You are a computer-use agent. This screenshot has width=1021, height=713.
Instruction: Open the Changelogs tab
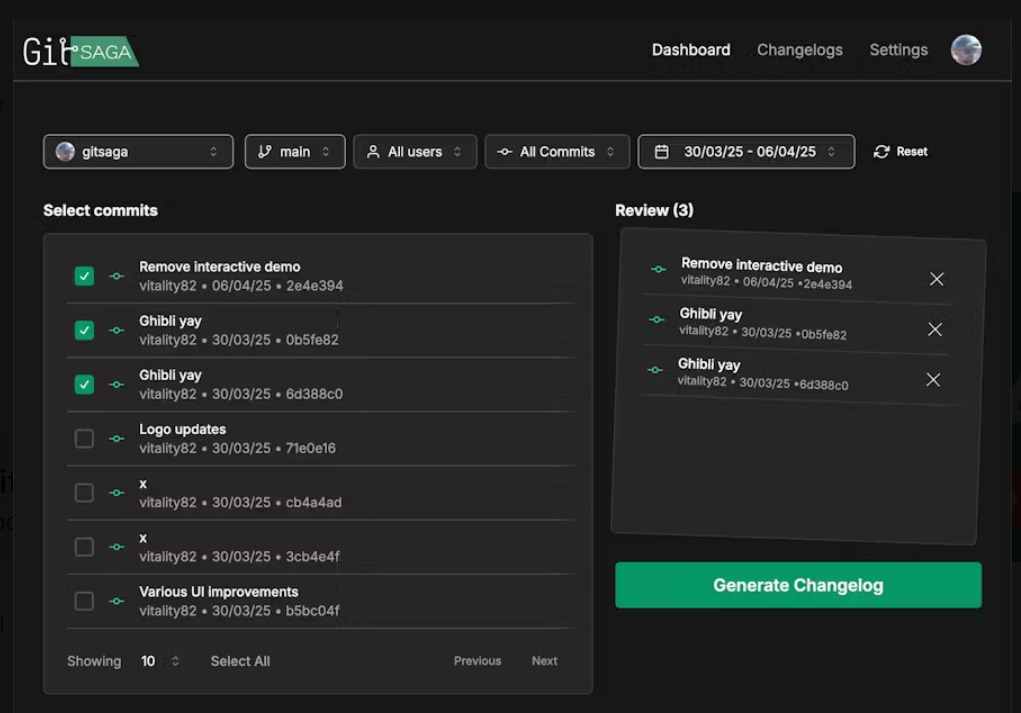[x=800, y=50]
